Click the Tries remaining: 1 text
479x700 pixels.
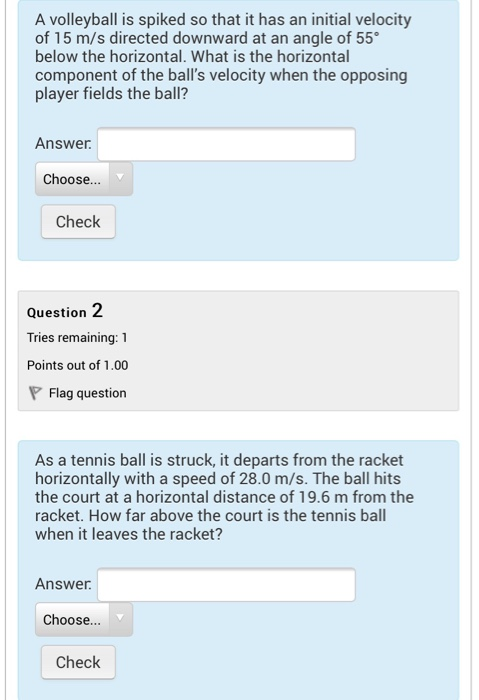77,338
